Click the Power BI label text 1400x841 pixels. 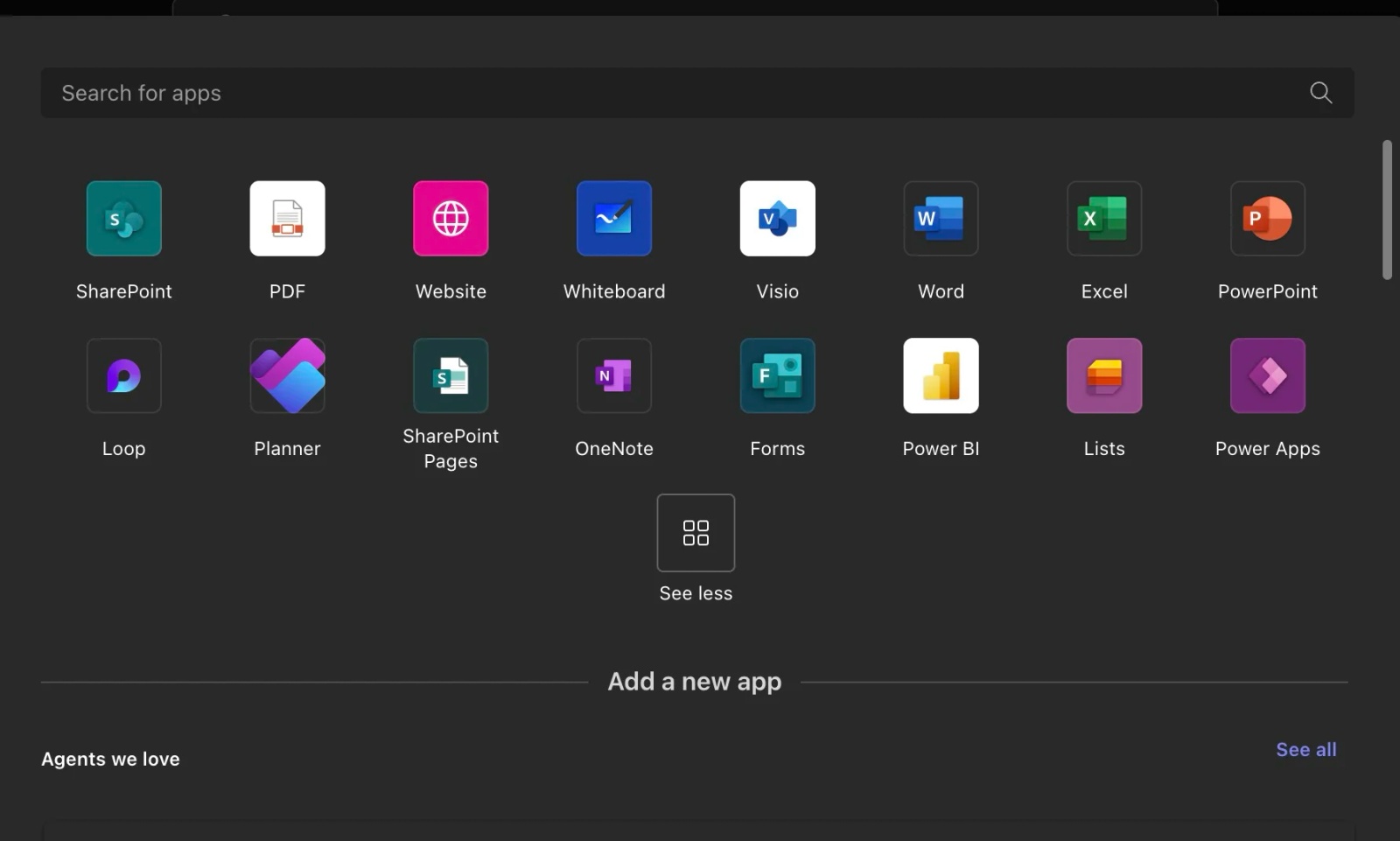pyautogui.click(x=941, y=449)
